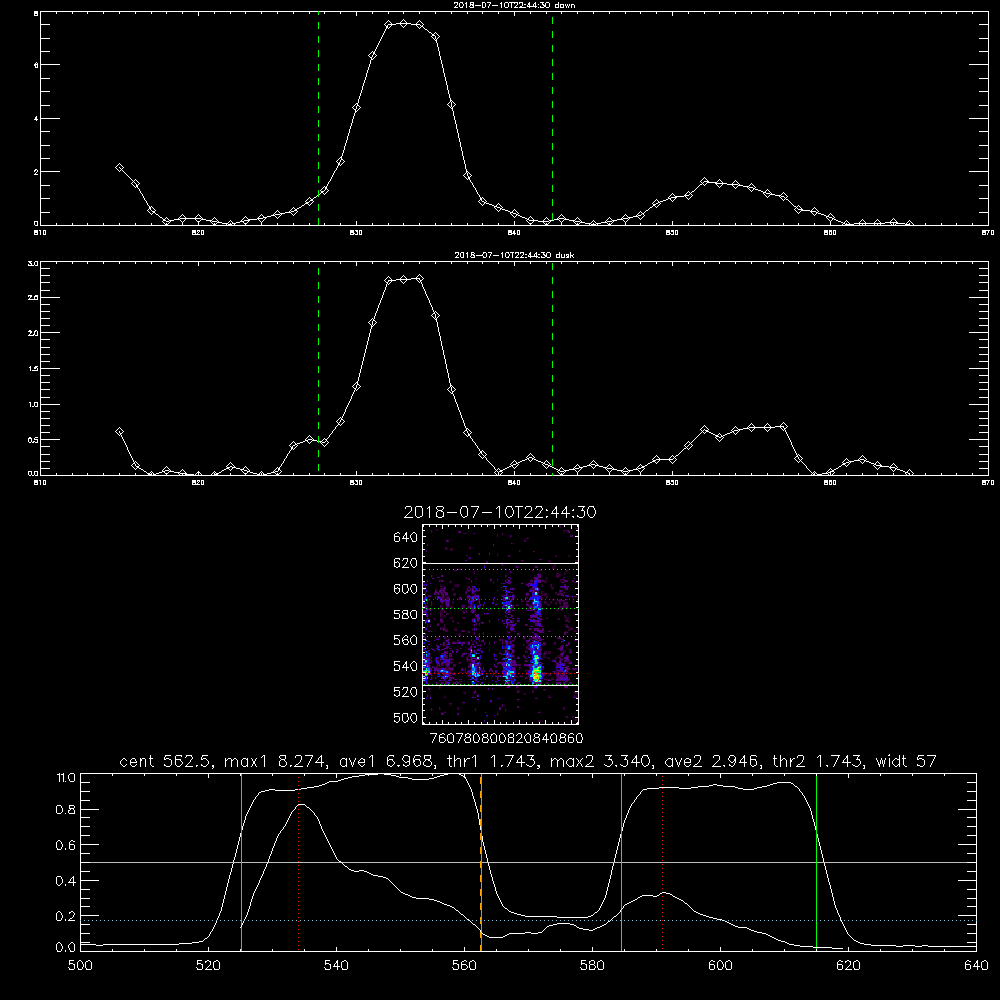Click the dusk plot title text
Image resolution: width=1000 pixels, height=1000 pixels.
tap(514, 255)
